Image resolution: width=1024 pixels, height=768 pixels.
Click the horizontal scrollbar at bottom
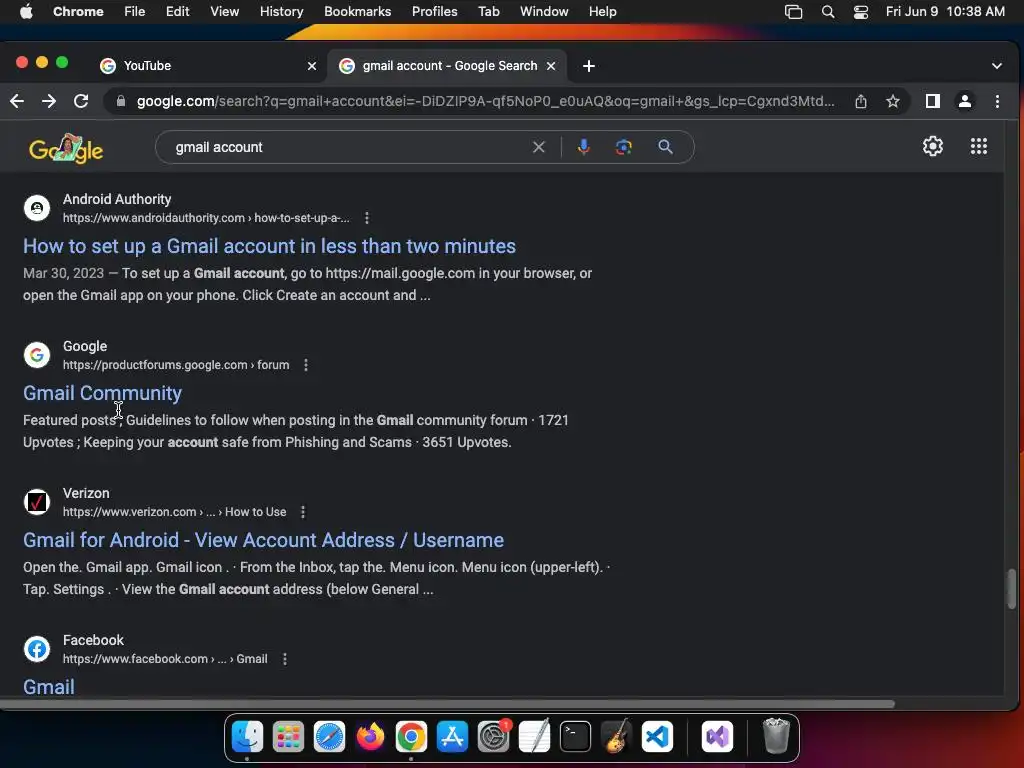447,704
